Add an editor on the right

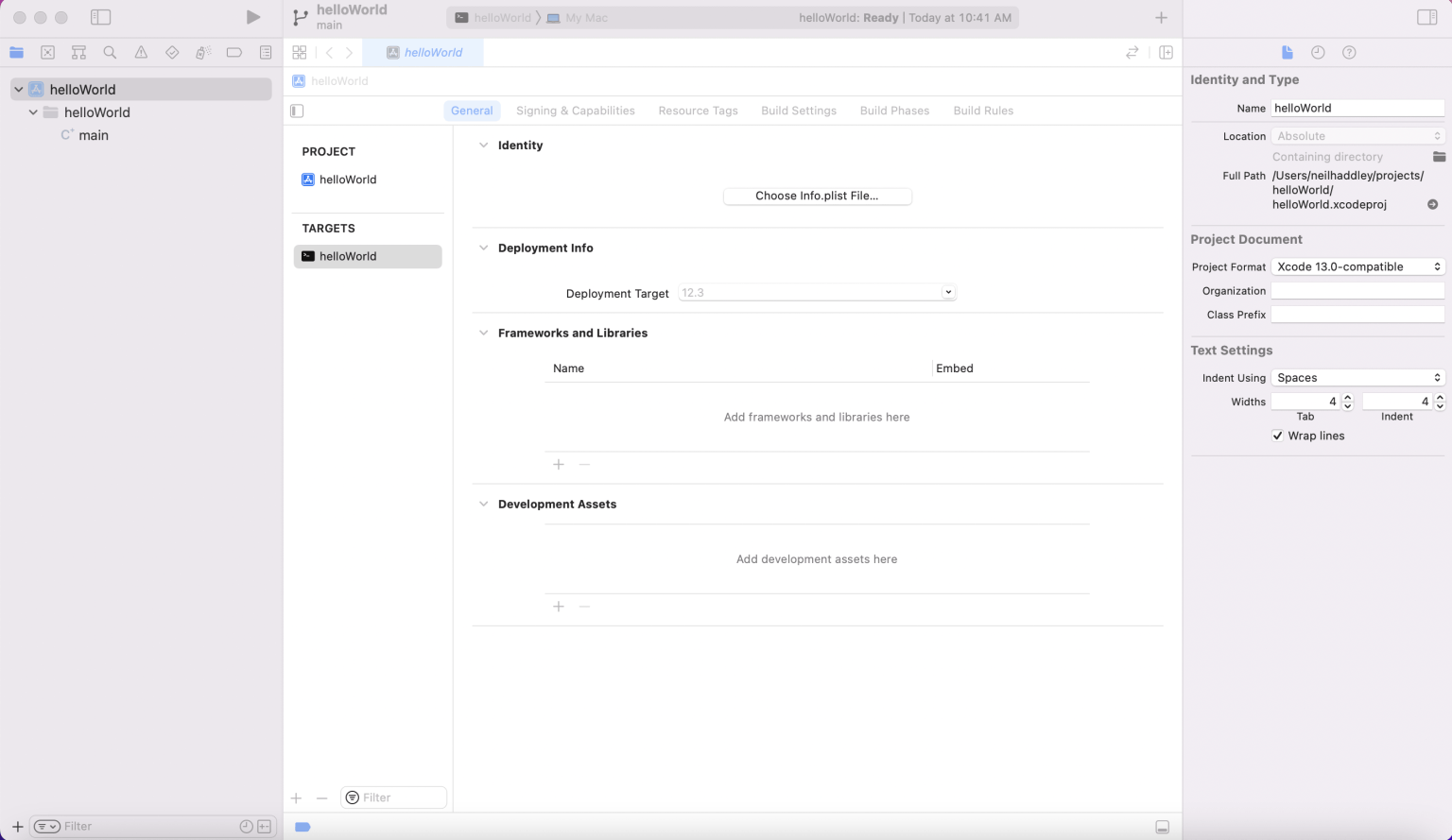[1167, 53]
